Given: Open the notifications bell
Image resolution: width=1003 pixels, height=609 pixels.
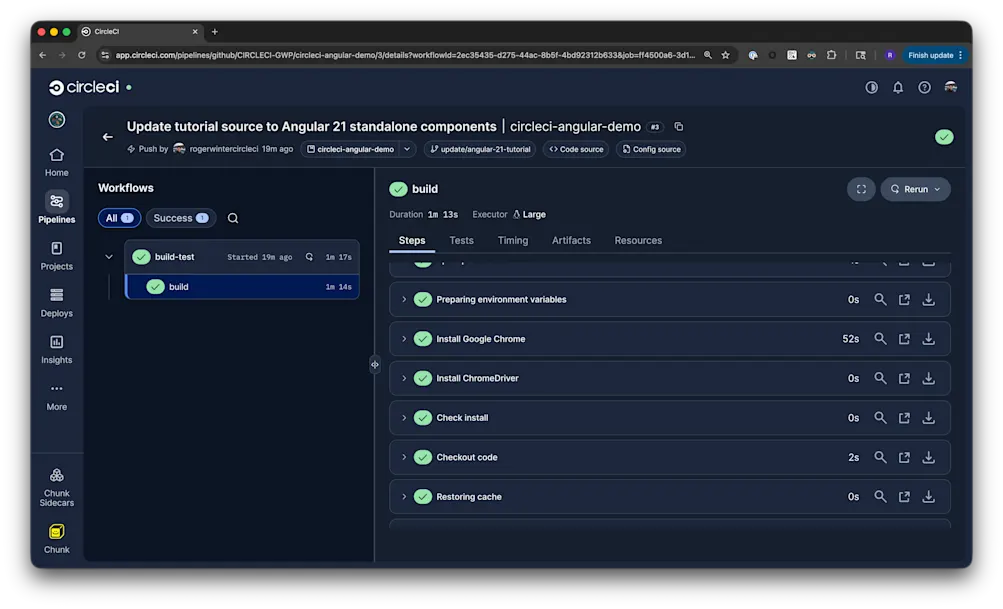Looking at the screenshot, I should point(898,87).
